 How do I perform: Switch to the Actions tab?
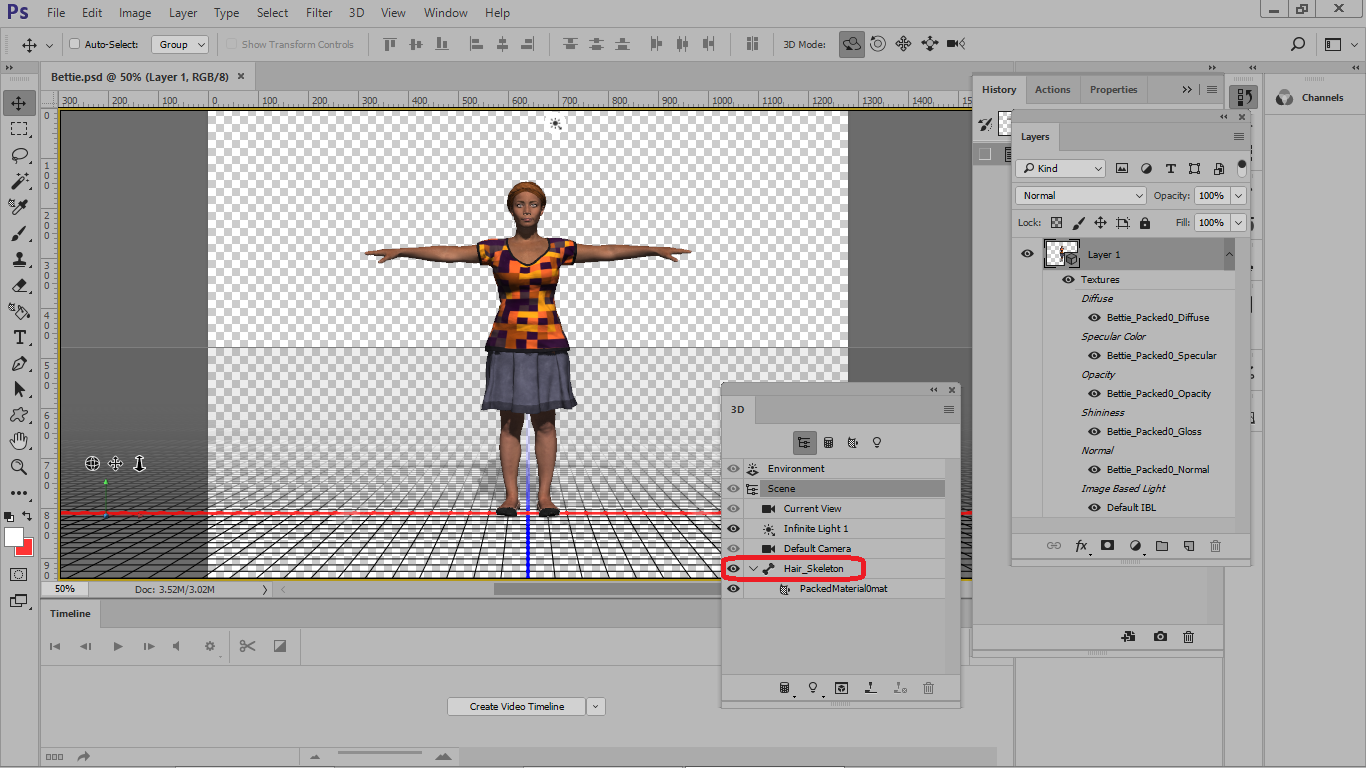point(1052,90)
